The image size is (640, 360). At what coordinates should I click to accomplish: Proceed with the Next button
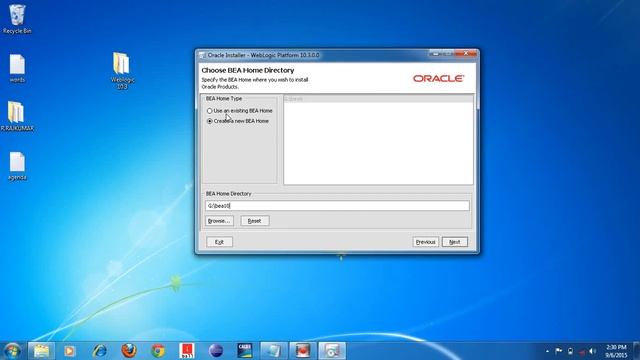click(455, 242)
